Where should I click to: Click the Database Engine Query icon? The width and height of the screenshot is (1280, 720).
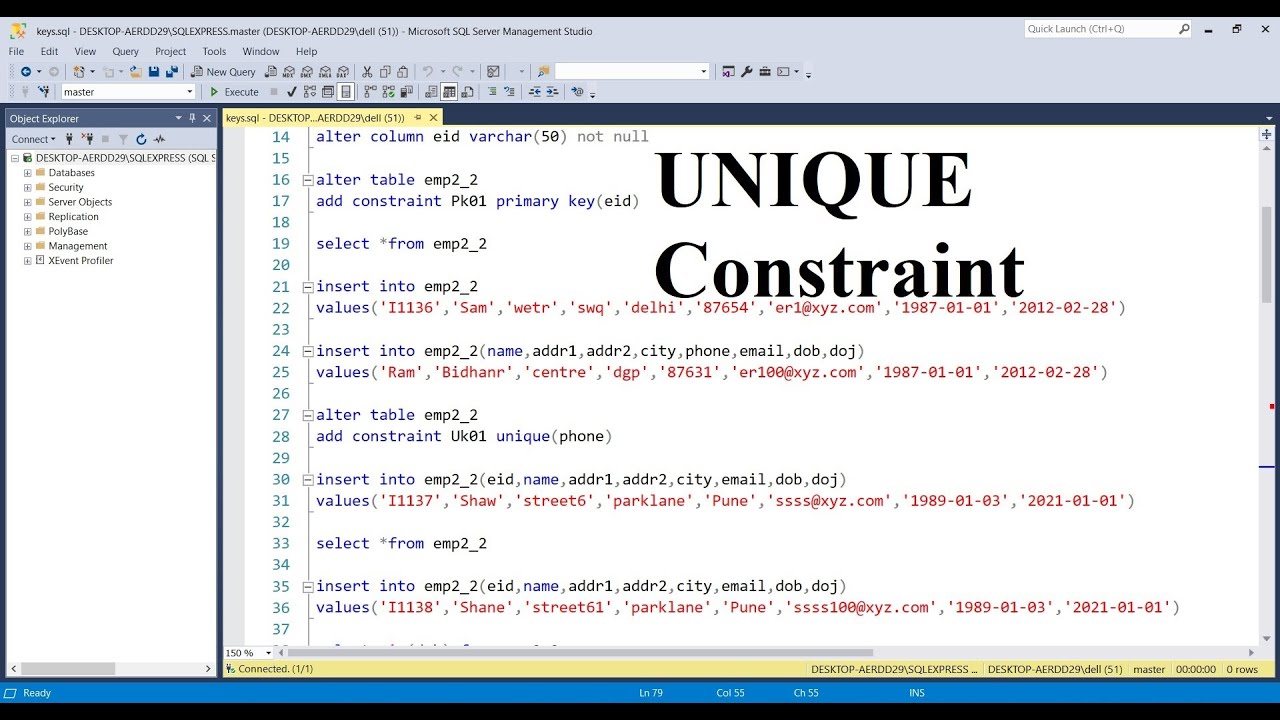[271, 72]
